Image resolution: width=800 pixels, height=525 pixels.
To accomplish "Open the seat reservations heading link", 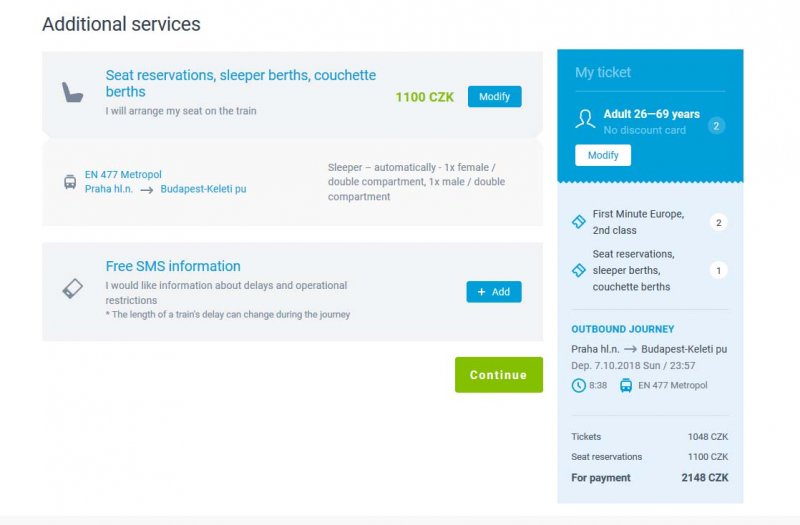I will point(241,83).
